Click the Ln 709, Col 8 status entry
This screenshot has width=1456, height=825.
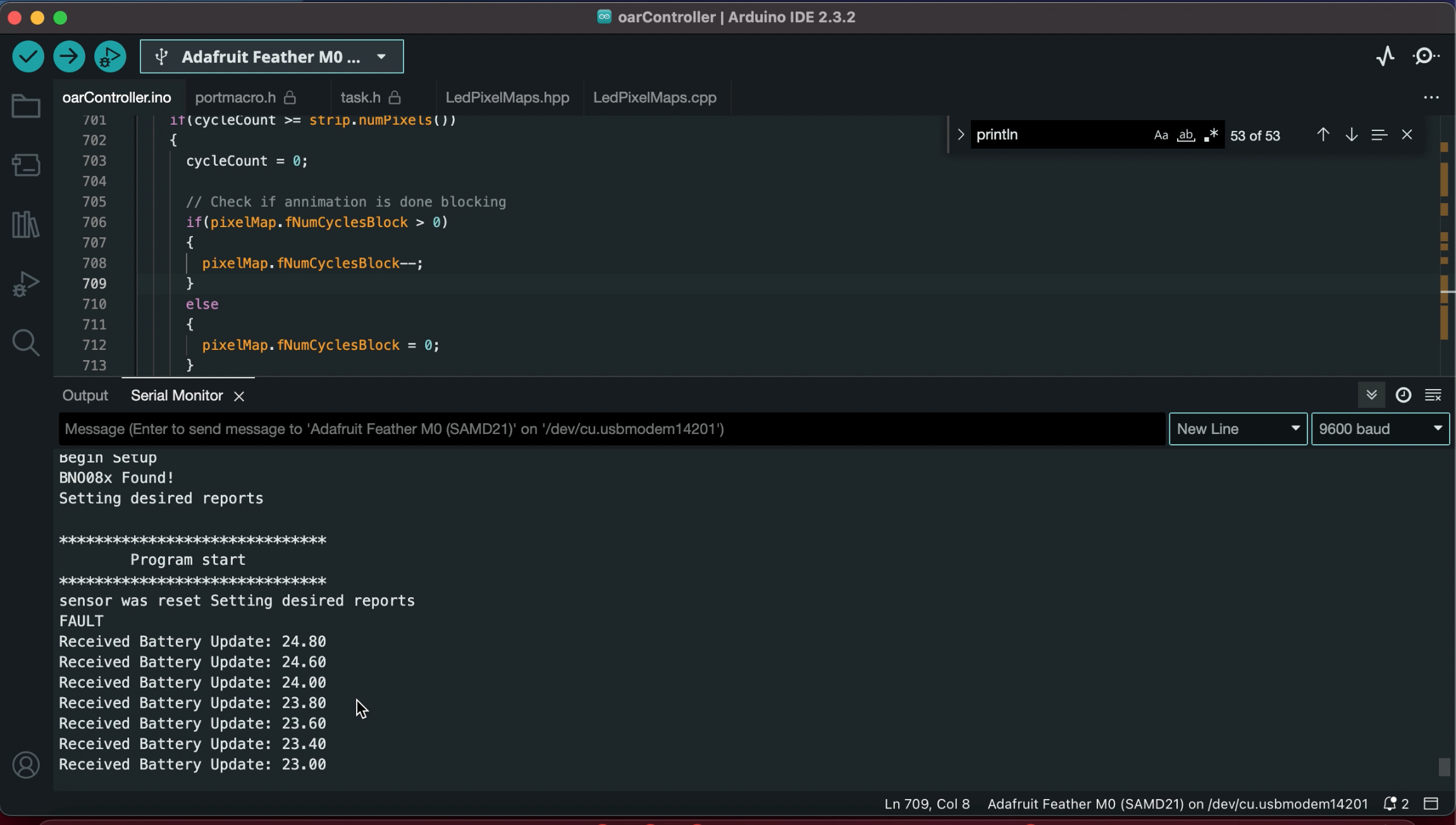pyautogui.click(x=927, y=804)
